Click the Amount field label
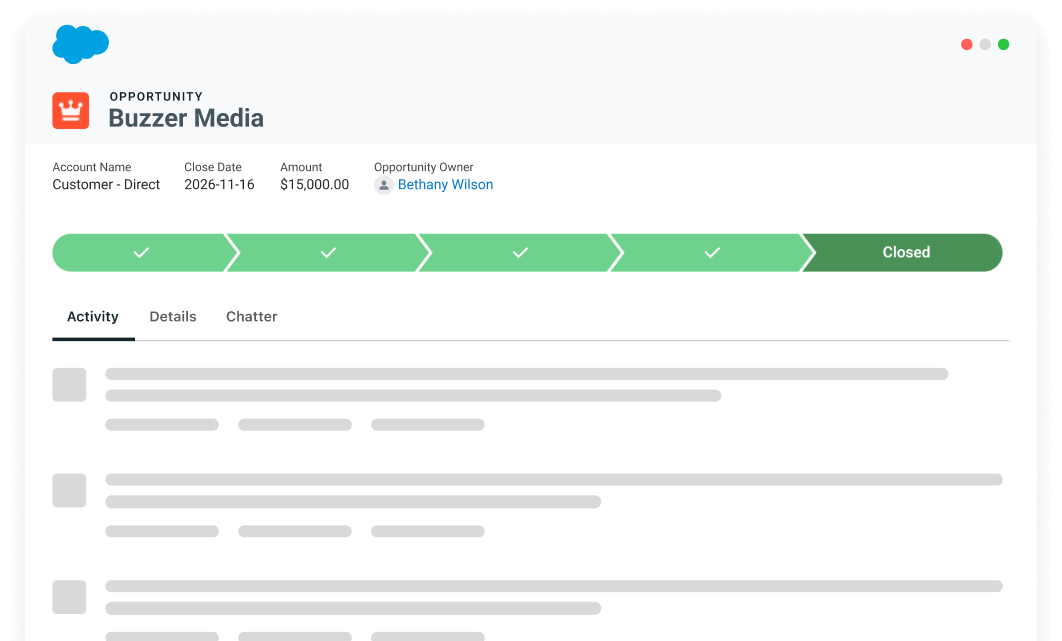 pos(301,167)
